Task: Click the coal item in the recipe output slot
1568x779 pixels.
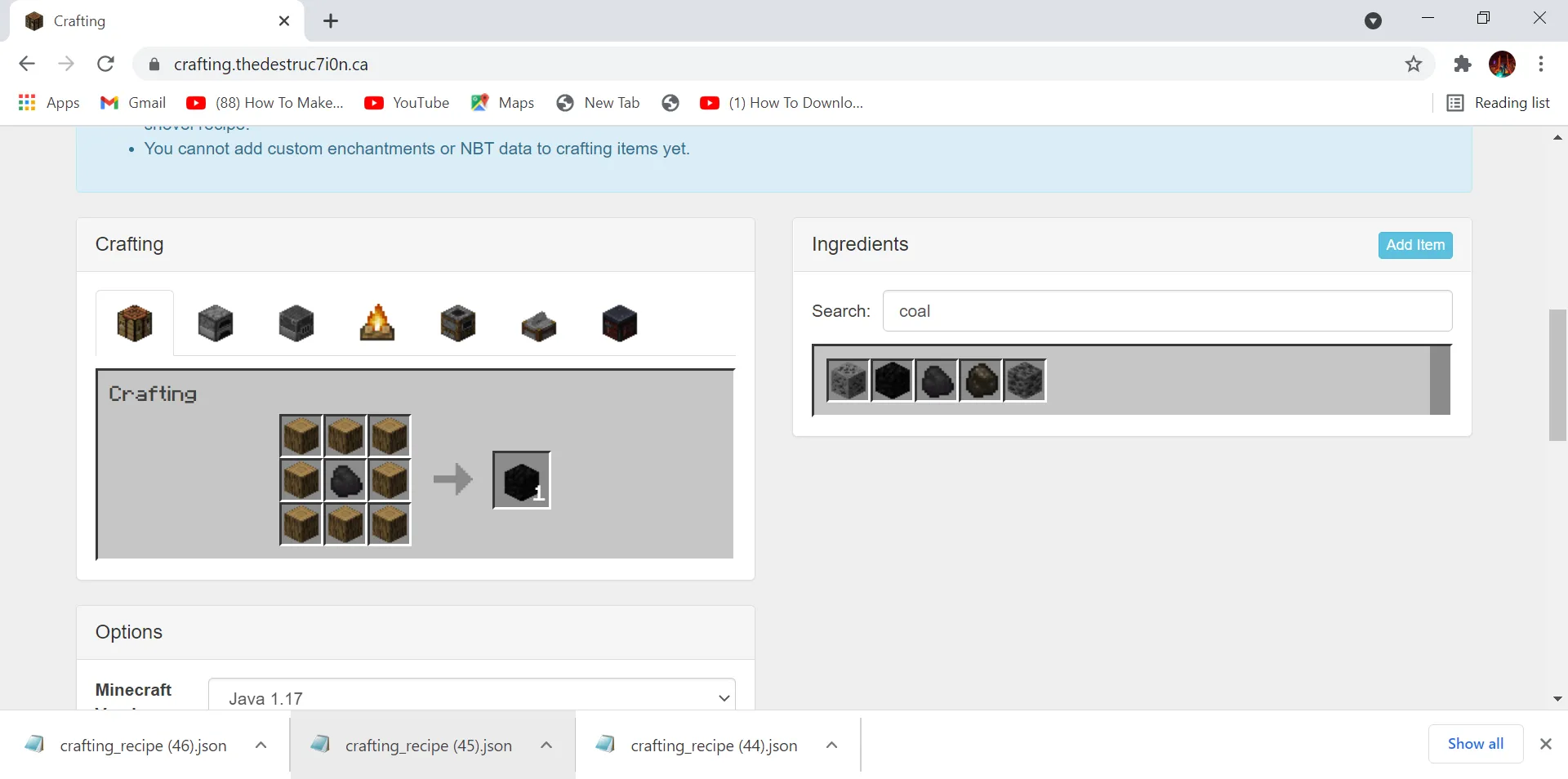Action: [521, 480]
